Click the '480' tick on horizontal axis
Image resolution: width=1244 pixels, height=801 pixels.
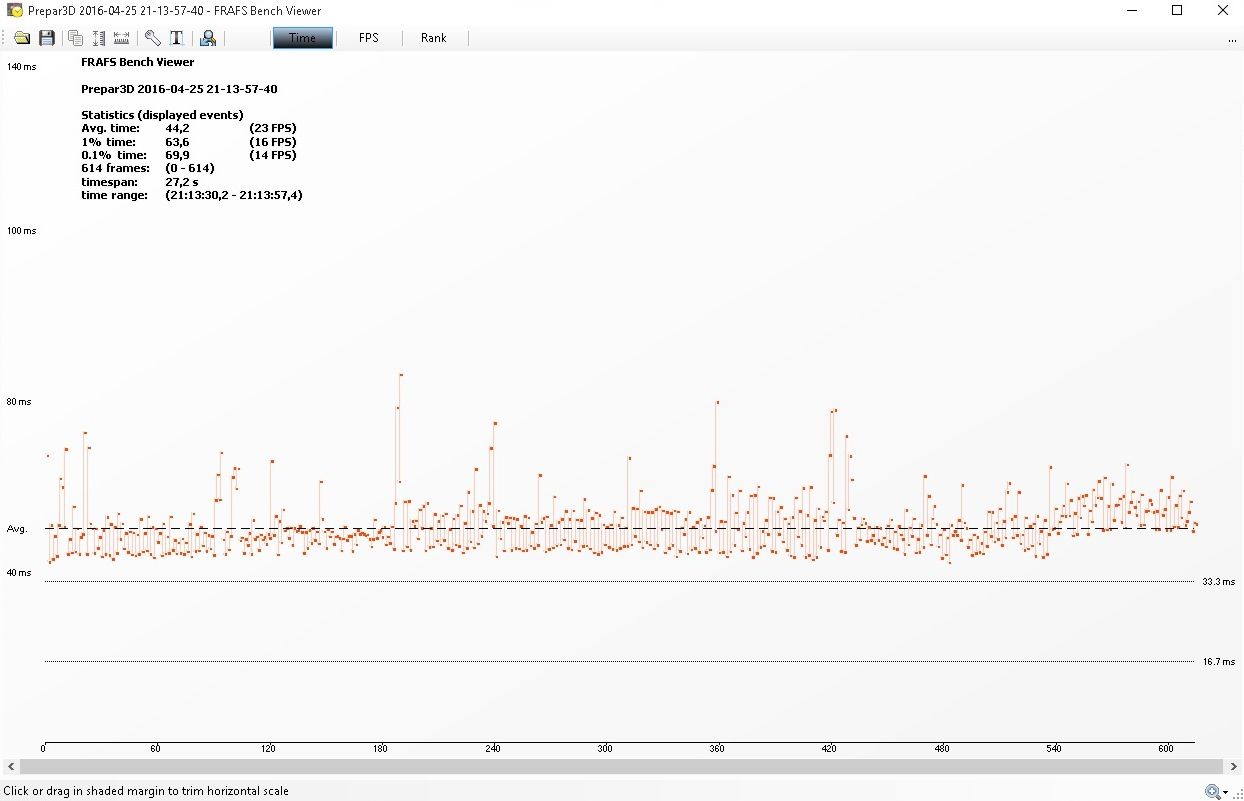tap(941, 748)
